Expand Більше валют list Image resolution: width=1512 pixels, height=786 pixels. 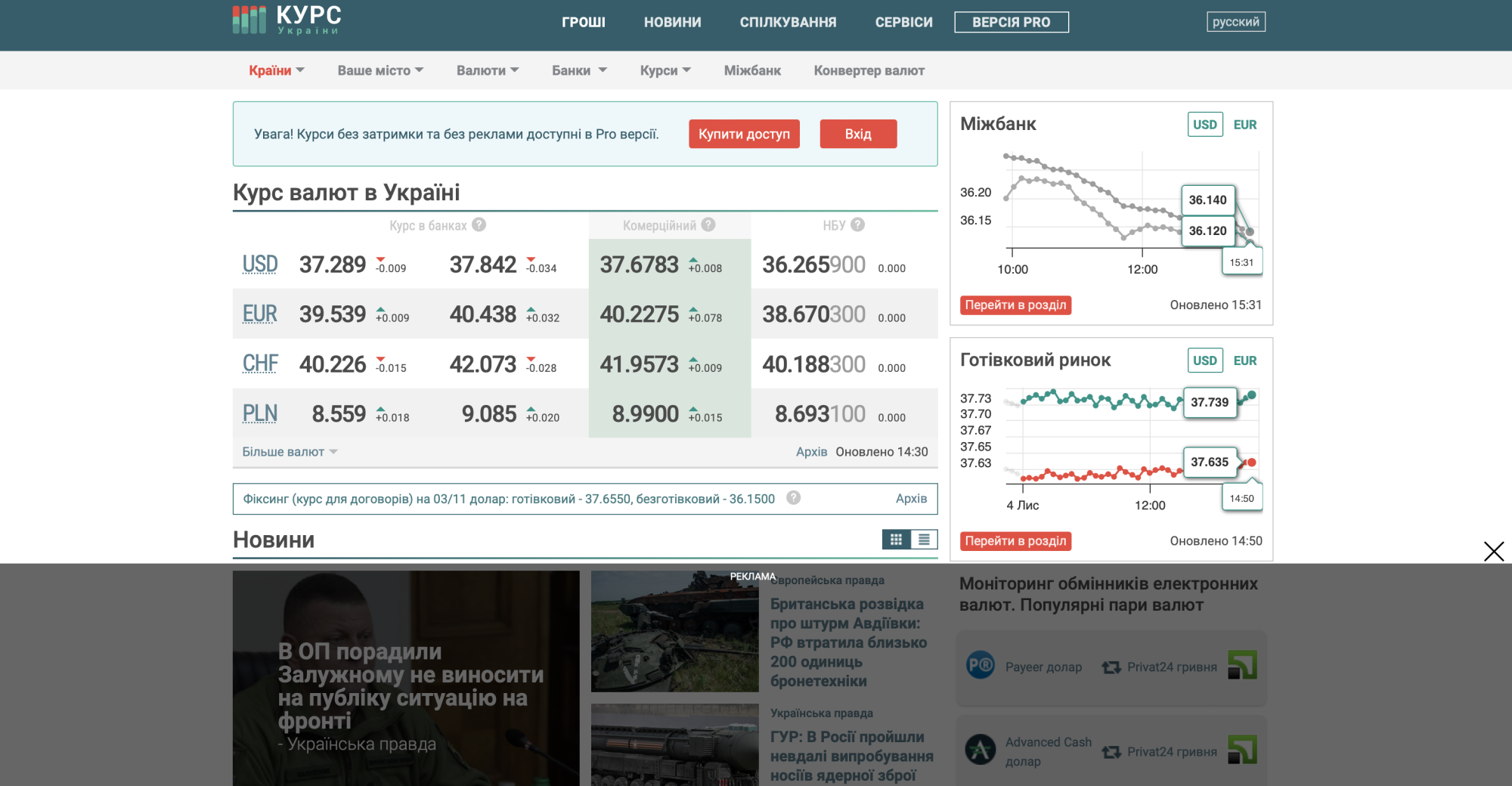[x=289, y=452]
